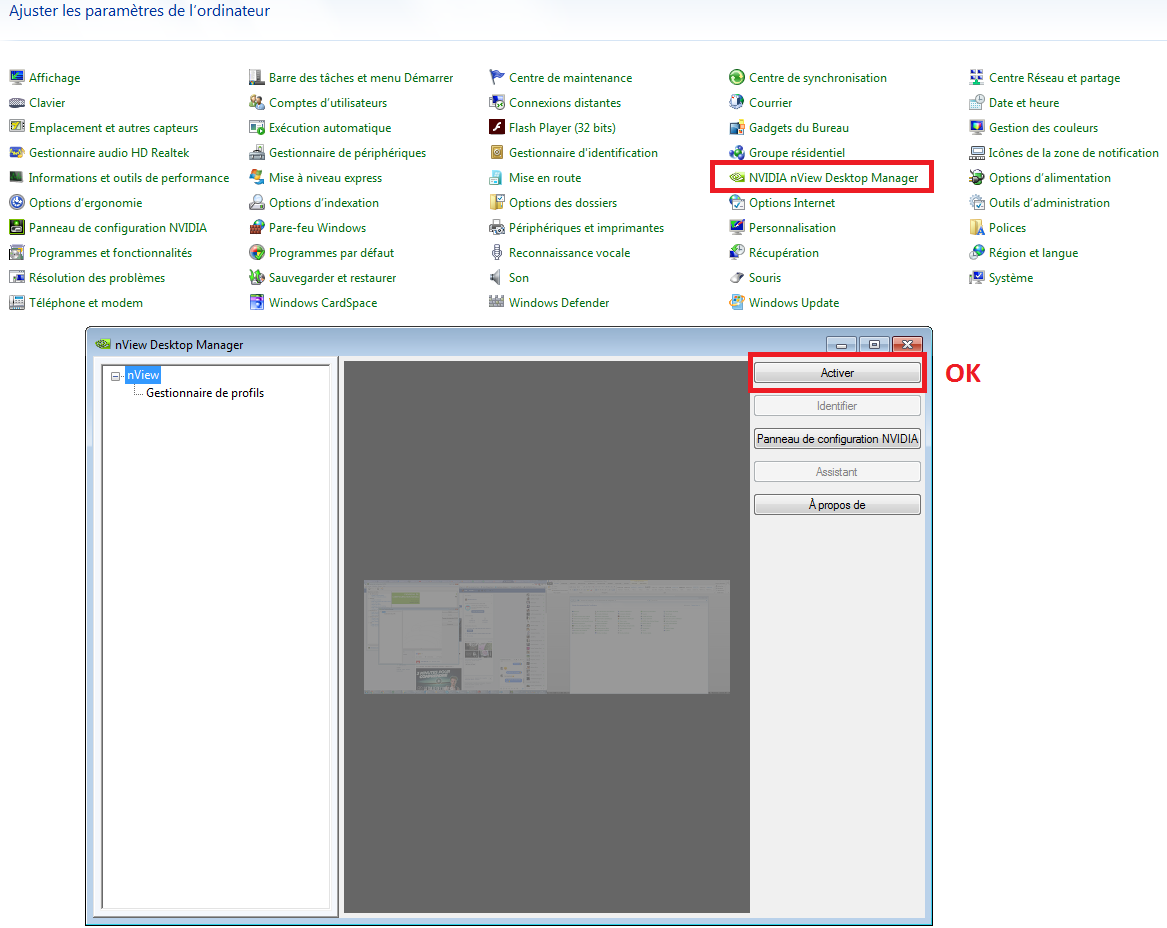This screenshot has width=1167, height=928.
Task: Open the Windows Defender icon
Action: pos(496,303)
